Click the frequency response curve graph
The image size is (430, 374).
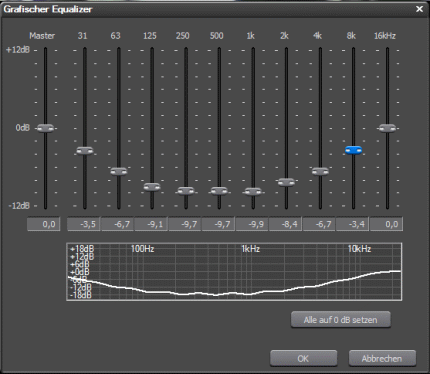234,272
